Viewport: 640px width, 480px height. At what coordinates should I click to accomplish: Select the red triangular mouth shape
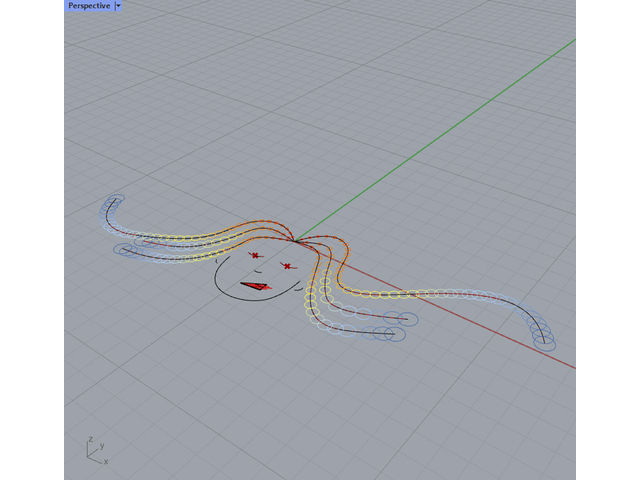[x=257, y=287]
